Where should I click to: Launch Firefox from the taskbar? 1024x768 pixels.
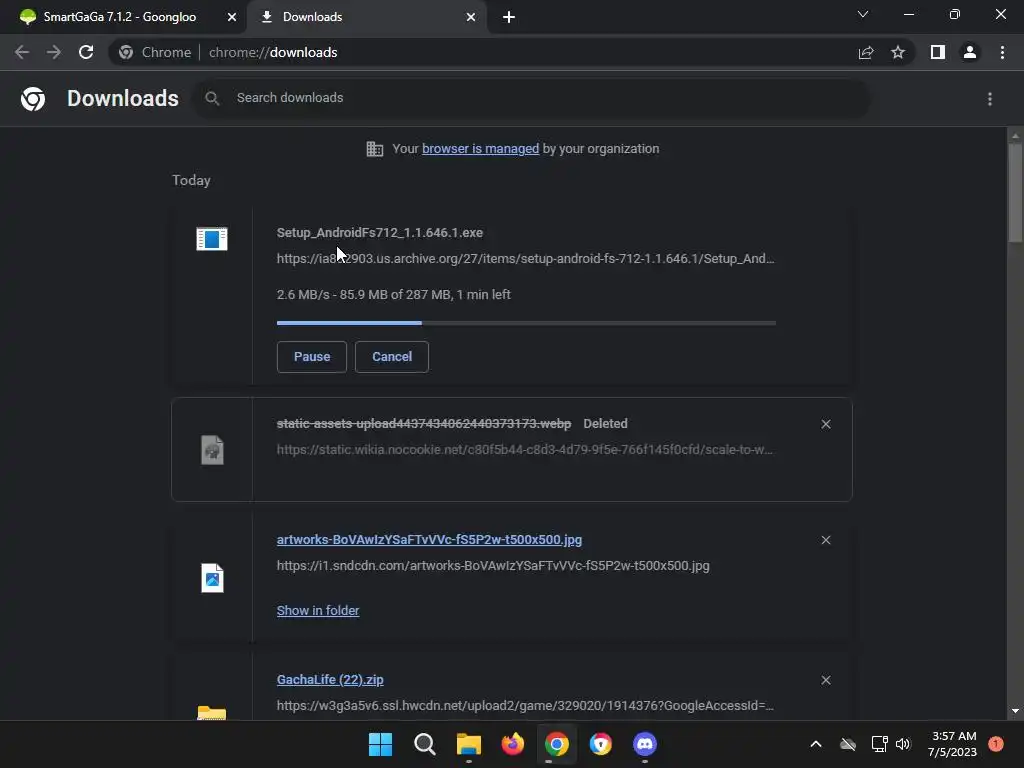pos(513,744)
